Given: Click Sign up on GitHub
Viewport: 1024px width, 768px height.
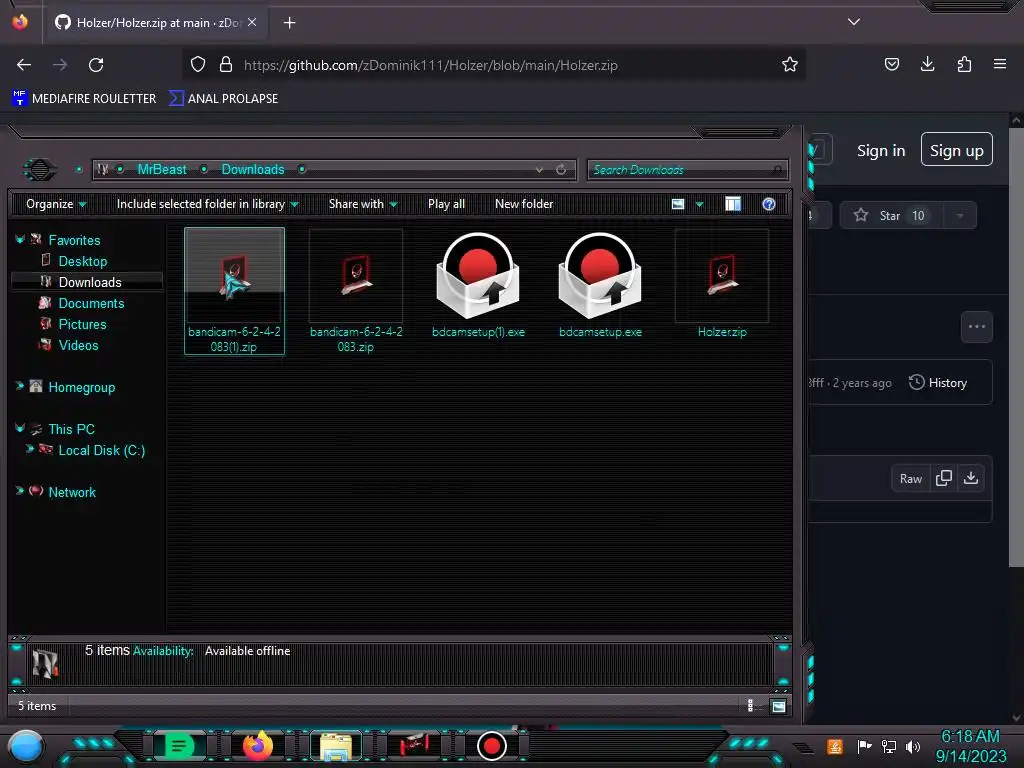Looking at the screenshot, I should tap(957, 150).
